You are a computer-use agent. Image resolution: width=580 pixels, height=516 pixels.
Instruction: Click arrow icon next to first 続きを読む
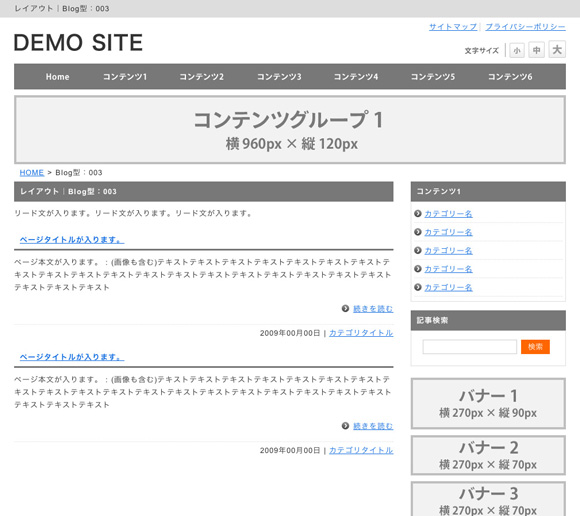345,308
